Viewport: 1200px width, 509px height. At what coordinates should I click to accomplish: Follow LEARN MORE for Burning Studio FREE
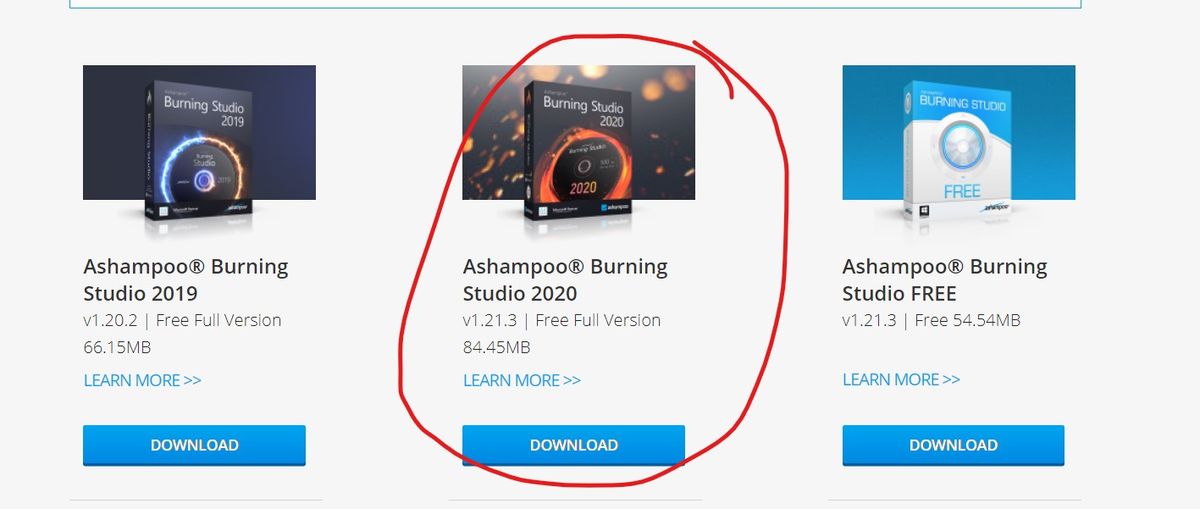[901, 379]
